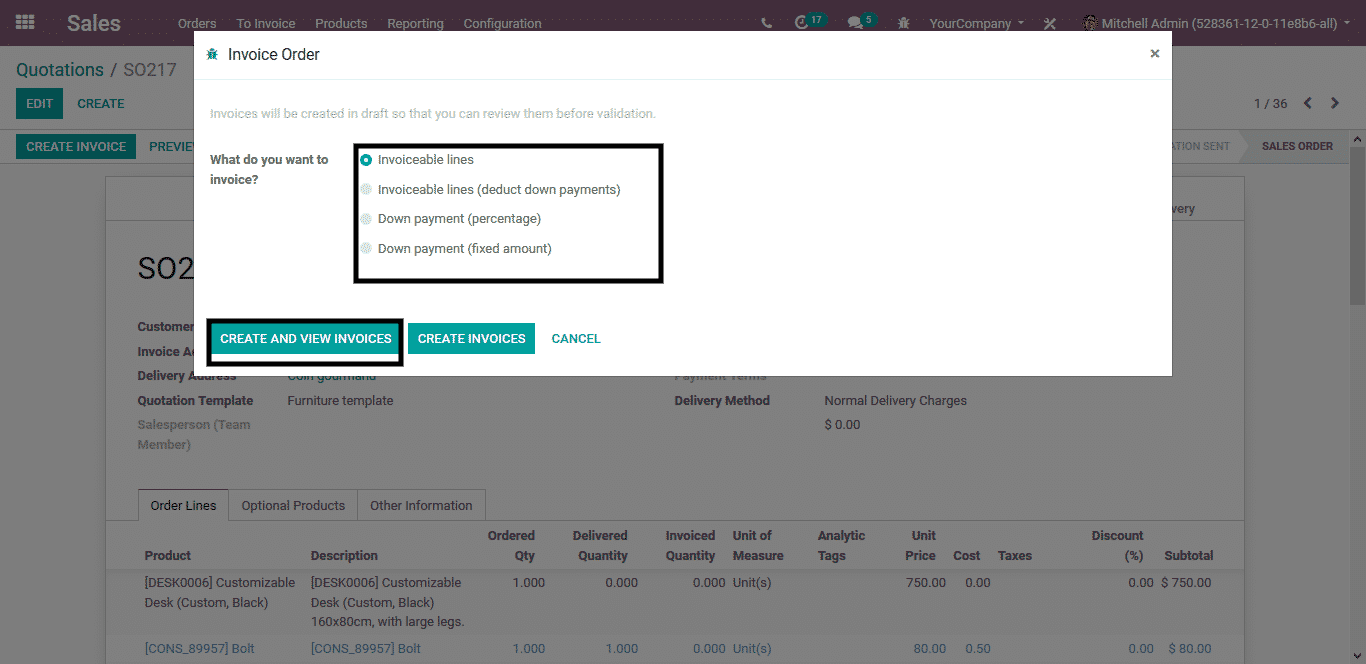Click the phone call icon in top bar

pyautogui.click(x=767, y=23)
